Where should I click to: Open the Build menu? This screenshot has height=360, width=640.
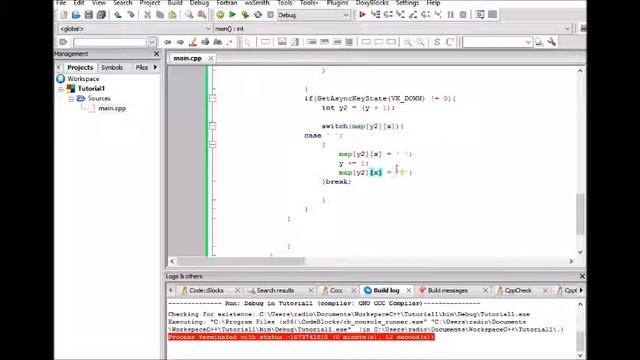coord(175,3)
